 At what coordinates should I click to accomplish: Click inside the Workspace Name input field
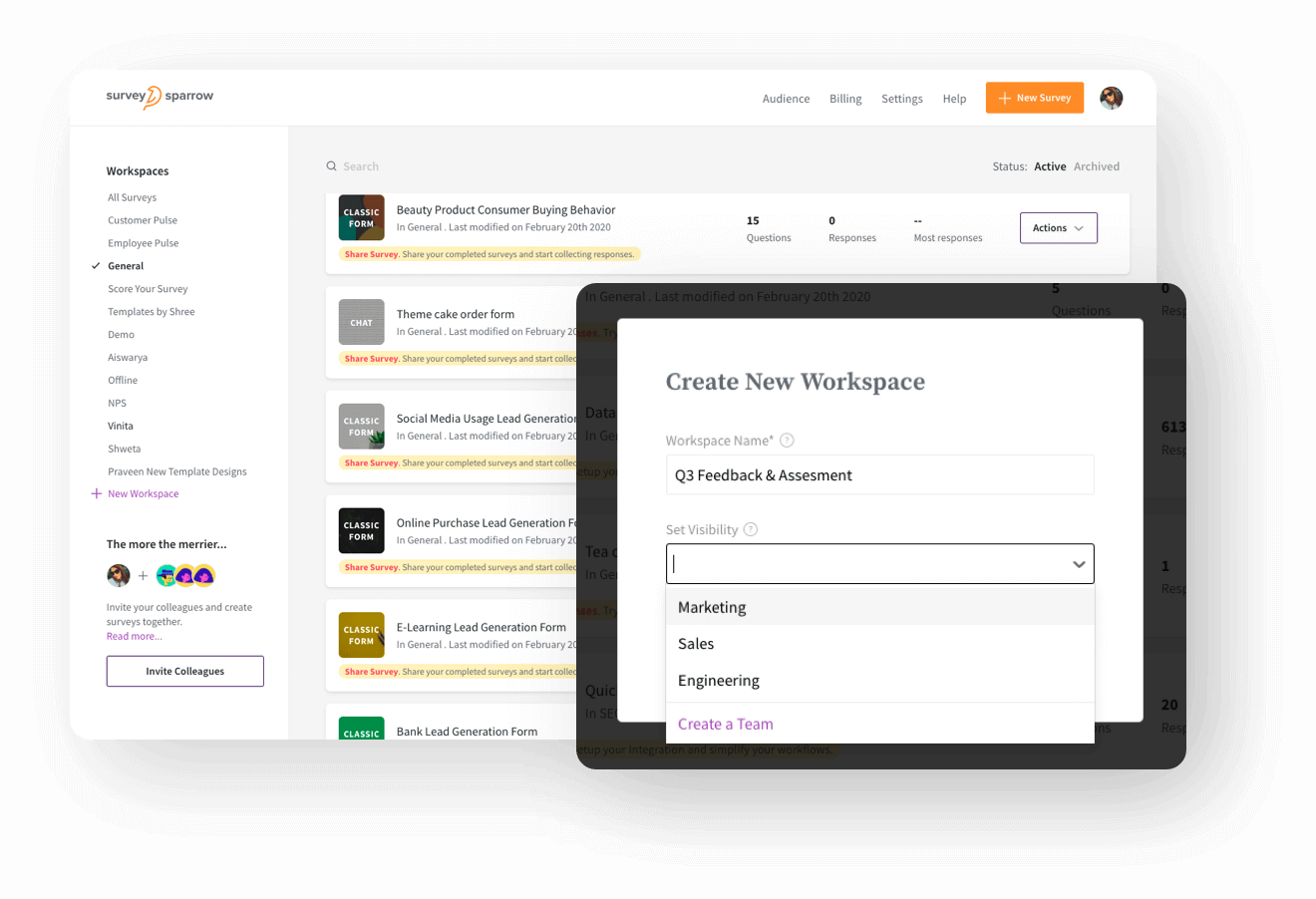pyautogui.click(x=879, y=475)
